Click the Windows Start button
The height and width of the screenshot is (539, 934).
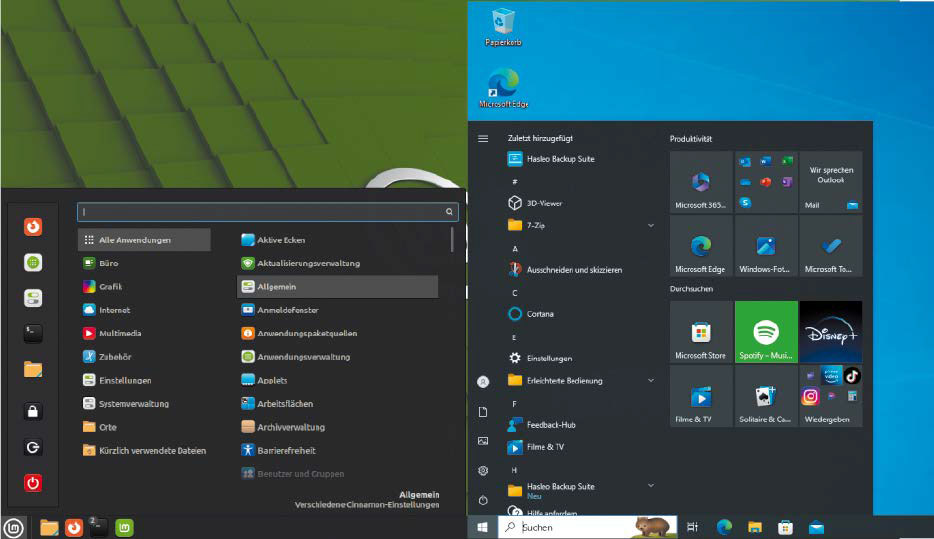click(482, 527)
